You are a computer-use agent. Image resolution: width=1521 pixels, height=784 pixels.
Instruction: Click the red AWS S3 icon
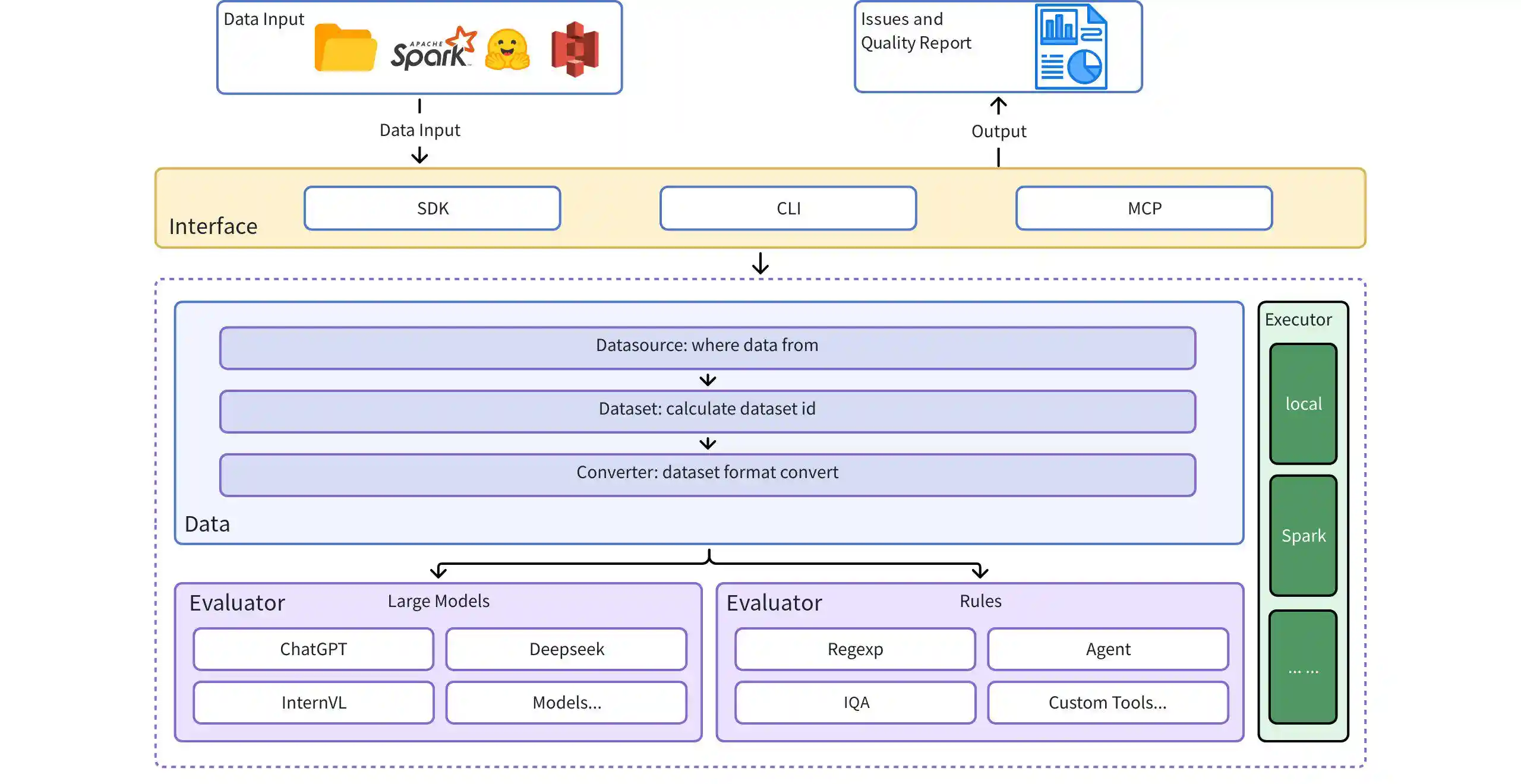point(575,49)
